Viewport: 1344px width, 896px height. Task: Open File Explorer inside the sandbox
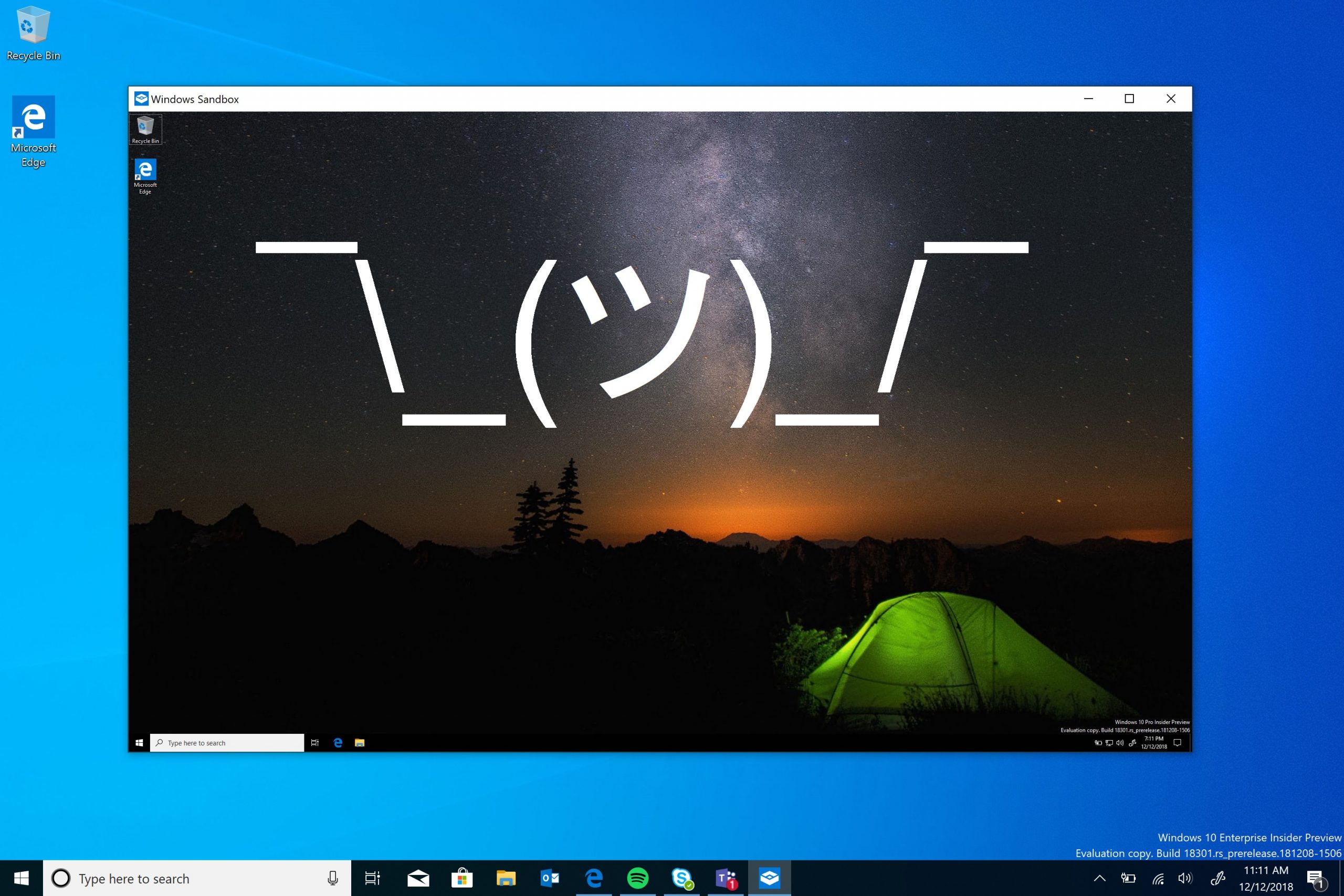coord(360,742)
